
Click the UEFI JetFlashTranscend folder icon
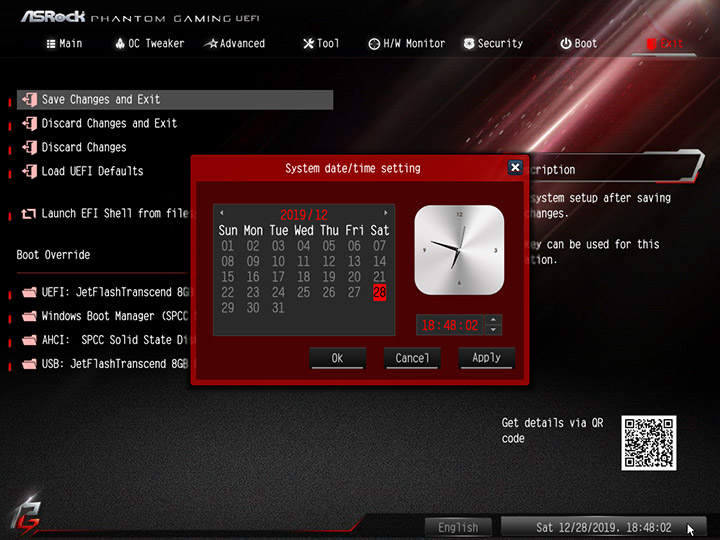click(x=29, y=292)
